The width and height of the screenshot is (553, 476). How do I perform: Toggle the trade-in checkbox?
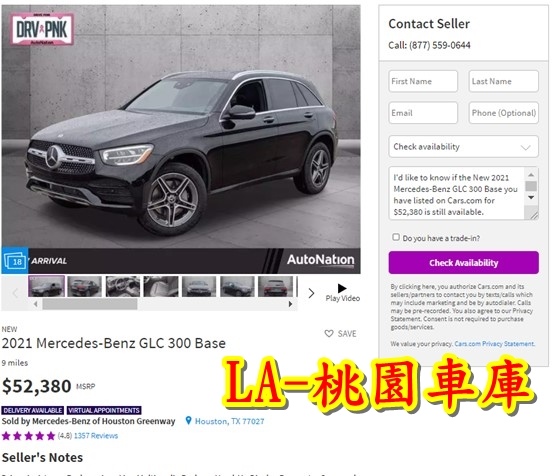396,237
